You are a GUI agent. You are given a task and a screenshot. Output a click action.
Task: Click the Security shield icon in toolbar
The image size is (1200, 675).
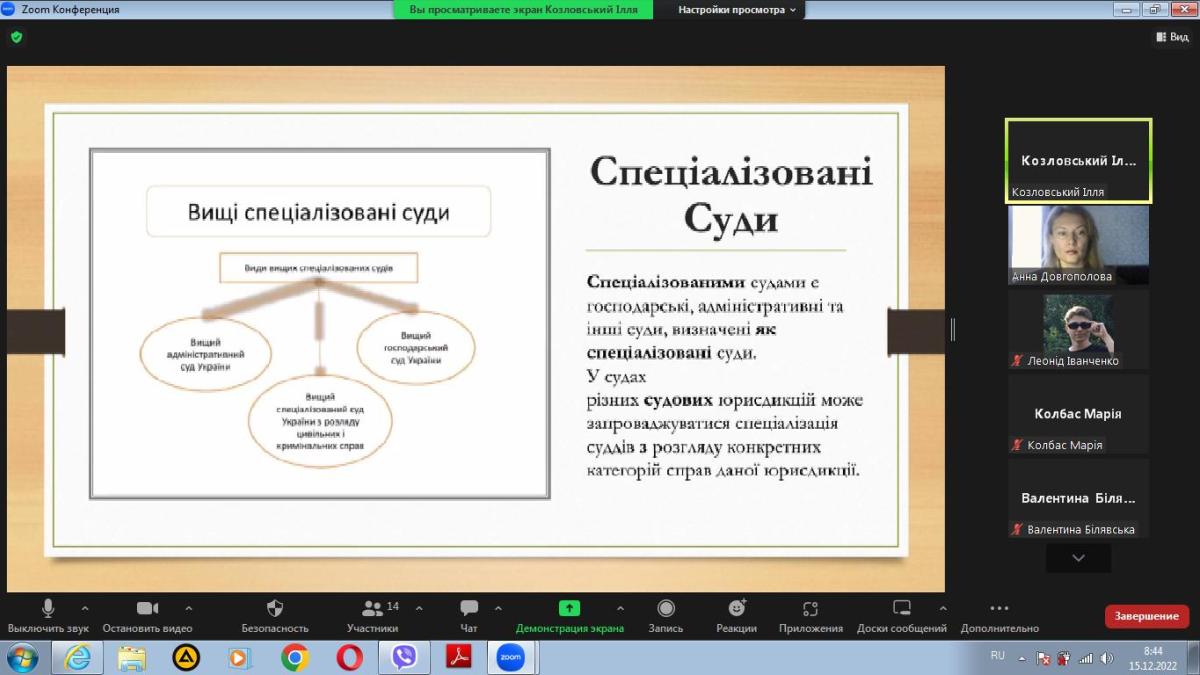point(275,608)
